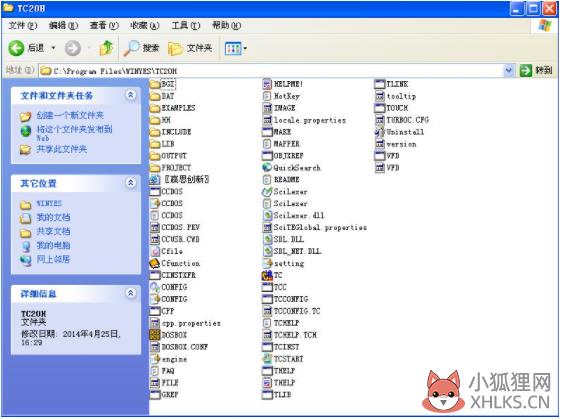
Task: Click the grayed Forward arrow button
Action: pos(73,48)
